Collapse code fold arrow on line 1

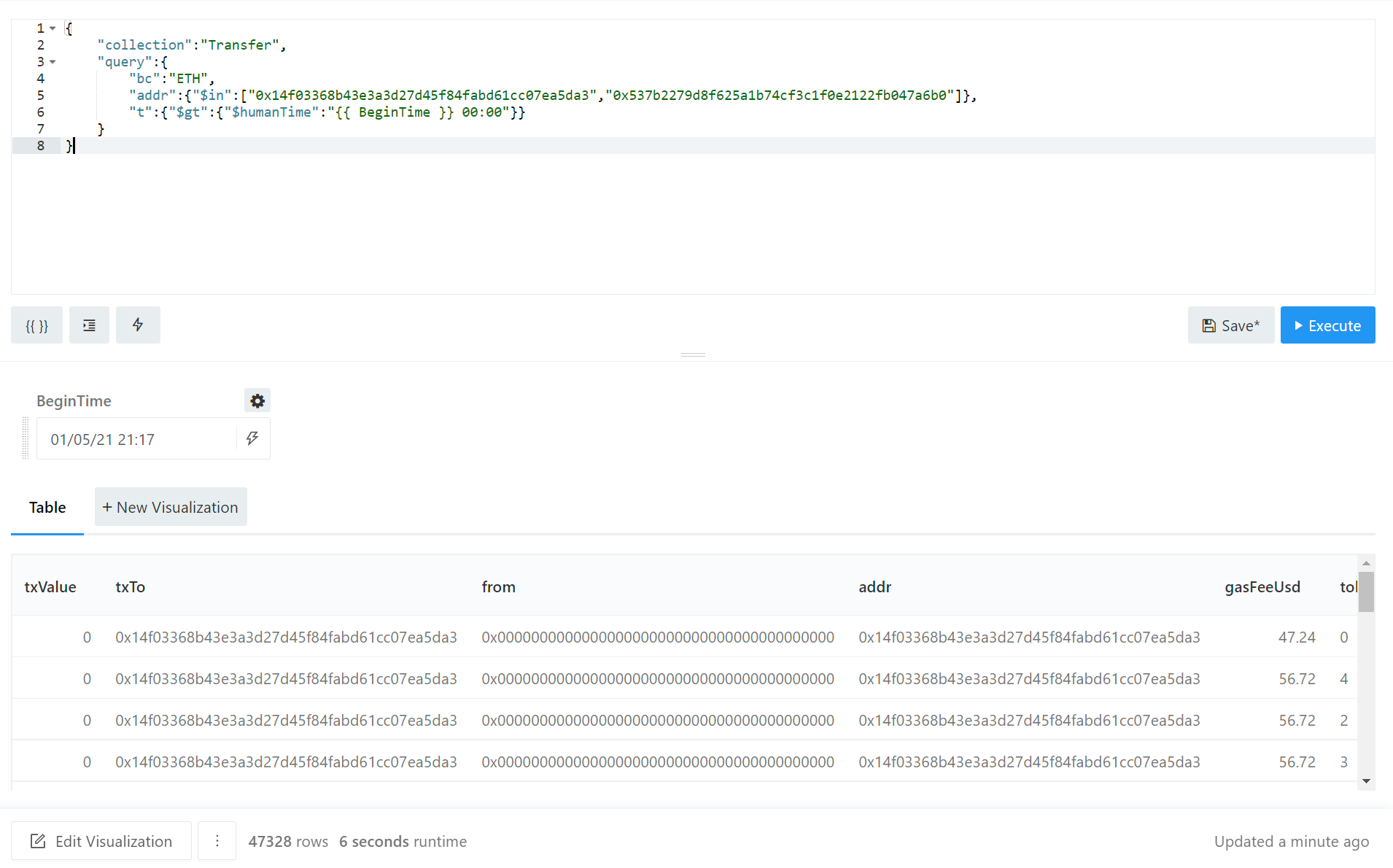click(x=53, y=28)
